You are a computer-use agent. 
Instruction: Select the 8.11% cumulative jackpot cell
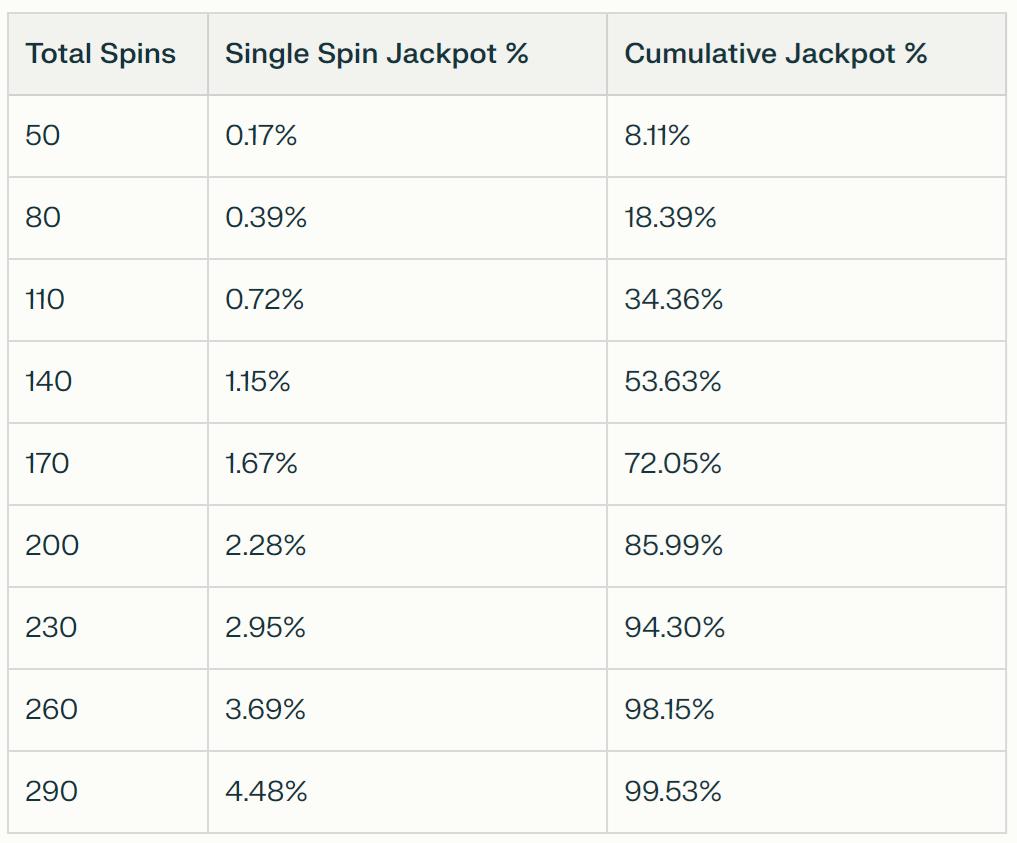(657, 136)
